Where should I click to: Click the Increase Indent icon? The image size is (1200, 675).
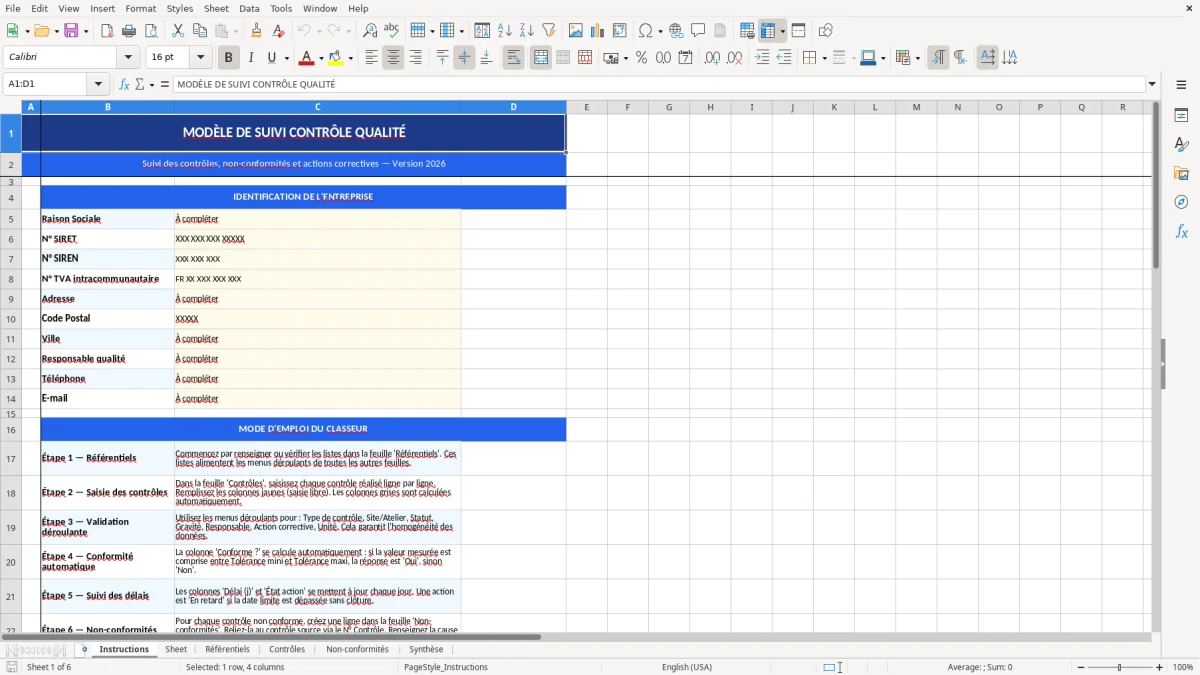(762, 58)
